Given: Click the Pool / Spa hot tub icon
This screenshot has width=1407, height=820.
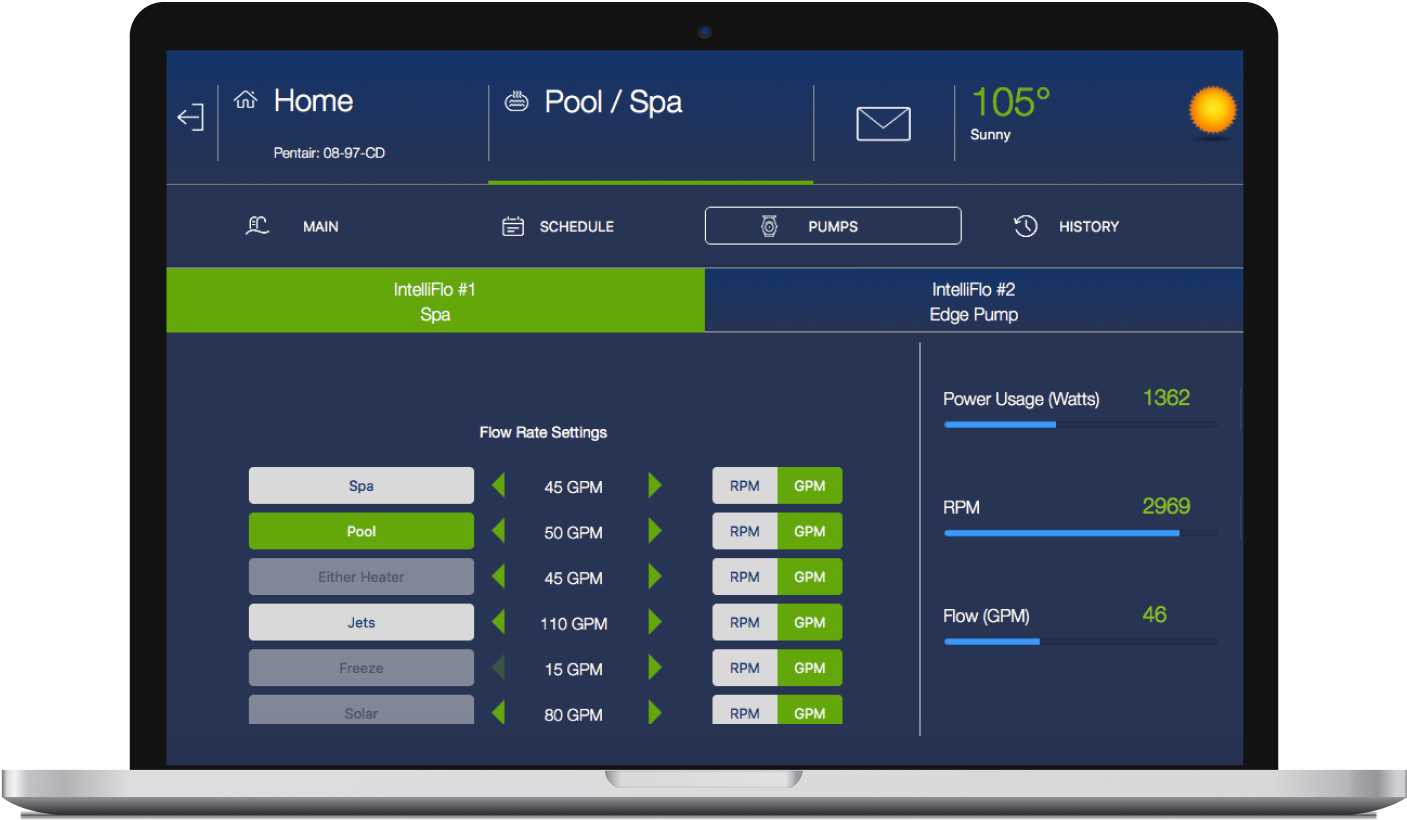Looking at the screenshot, I should pyautogui.click(x=516, y=101).
